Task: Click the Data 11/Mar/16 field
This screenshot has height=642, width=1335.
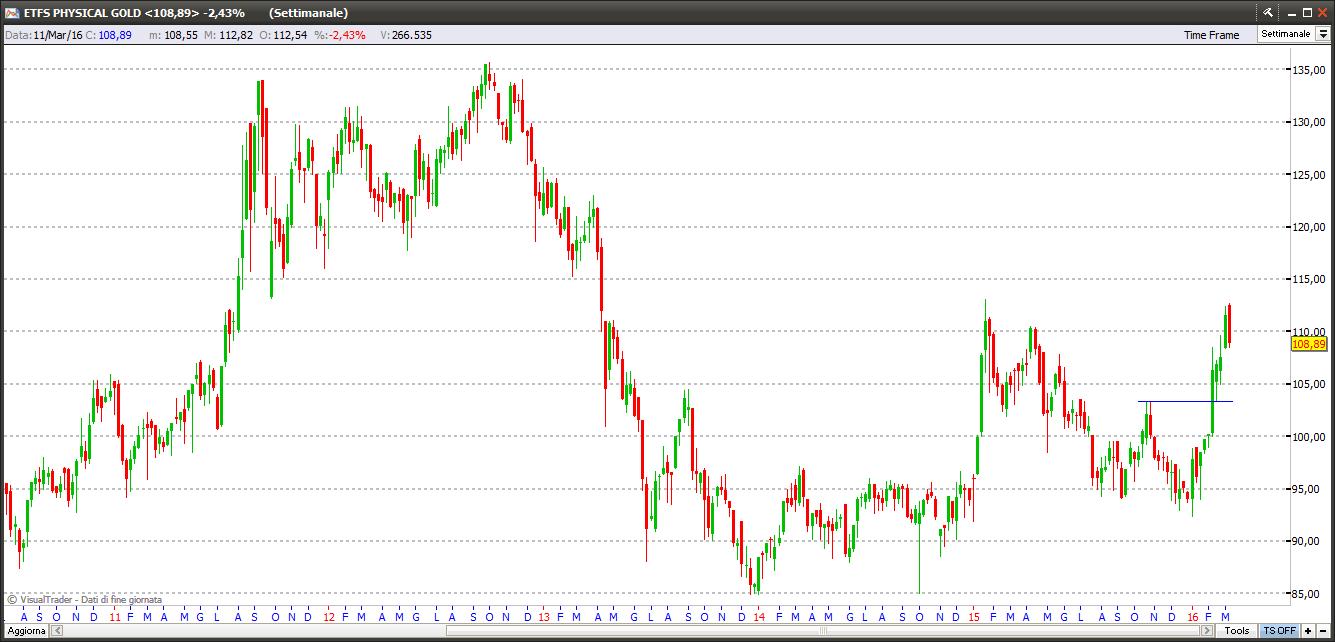Action: 43,35
